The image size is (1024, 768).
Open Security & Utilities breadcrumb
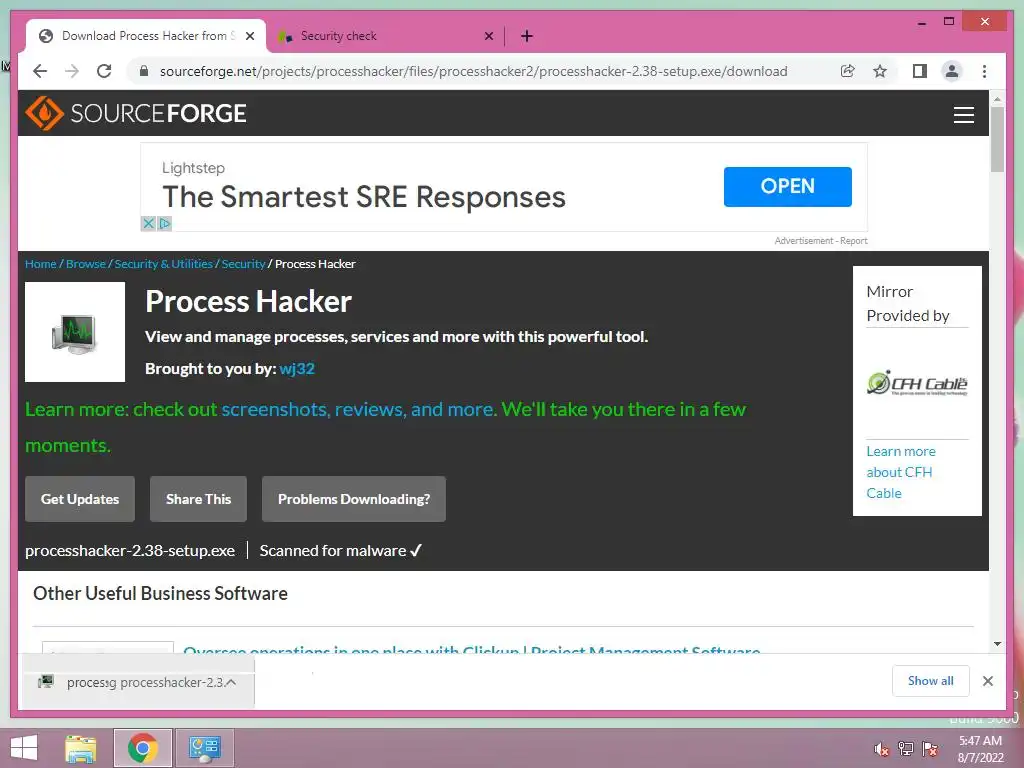[163, 264]
